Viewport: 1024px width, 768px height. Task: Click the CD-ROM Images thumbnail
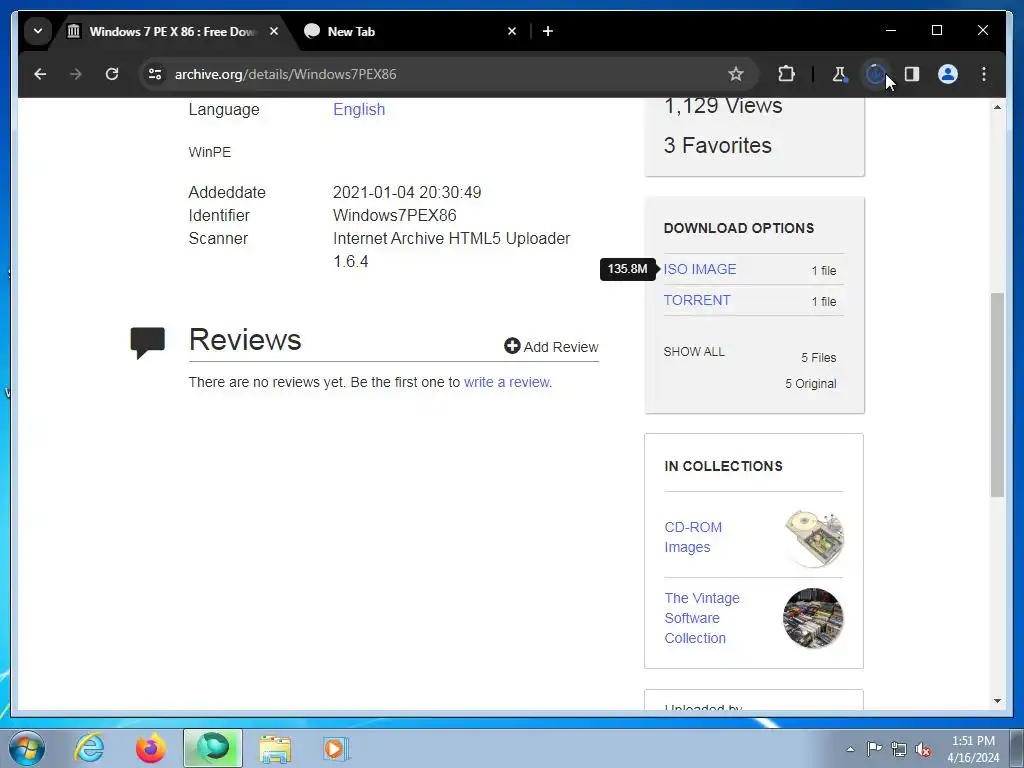[x=814, y=538]
